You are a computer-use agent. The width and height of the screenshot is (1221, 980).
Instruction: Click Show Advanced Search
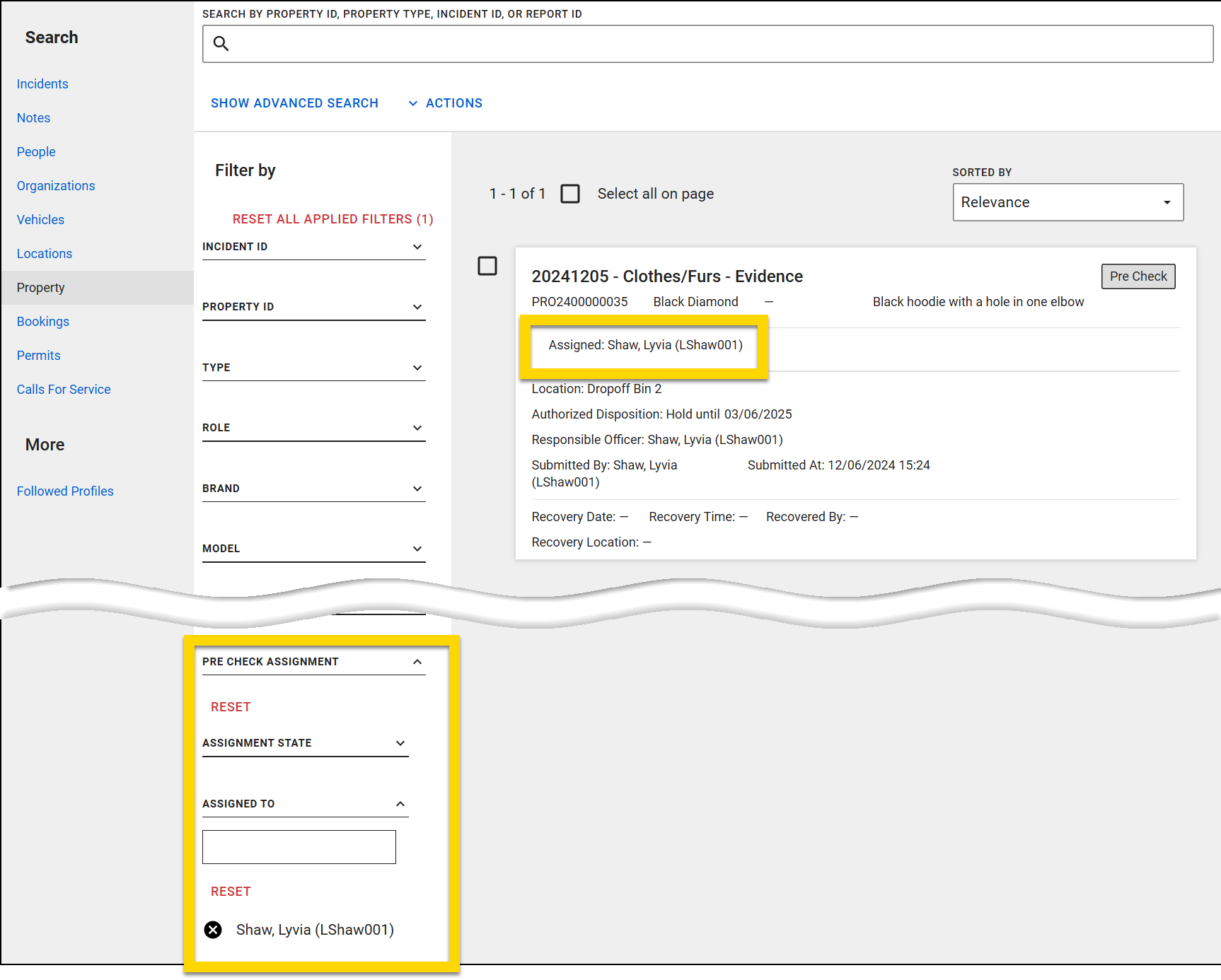click(x=294, y=103)
